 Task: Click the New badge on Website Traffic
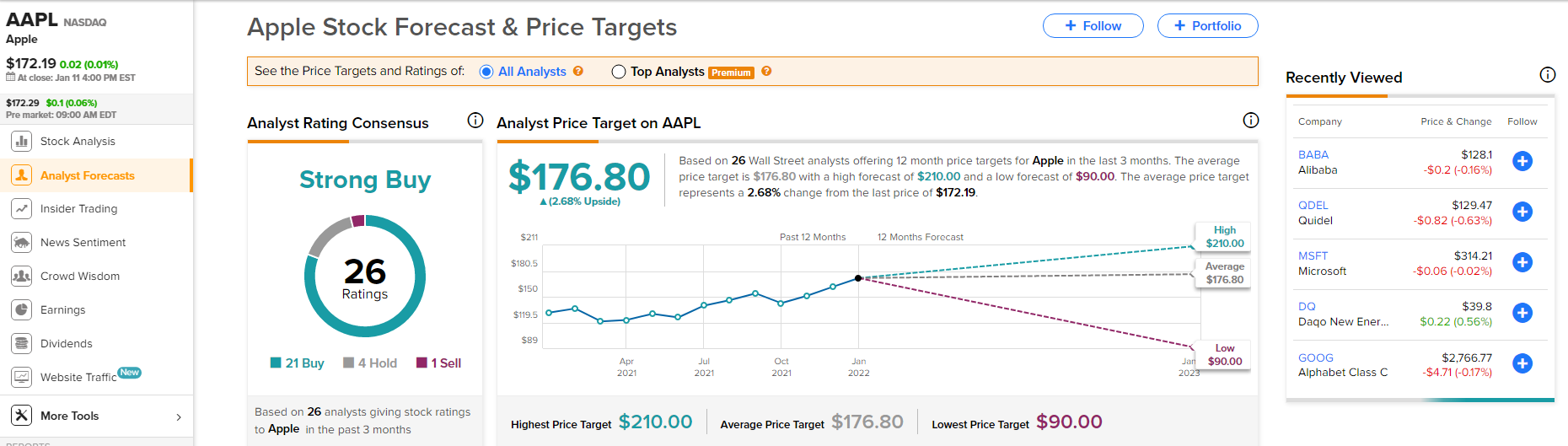coord(129,372)
